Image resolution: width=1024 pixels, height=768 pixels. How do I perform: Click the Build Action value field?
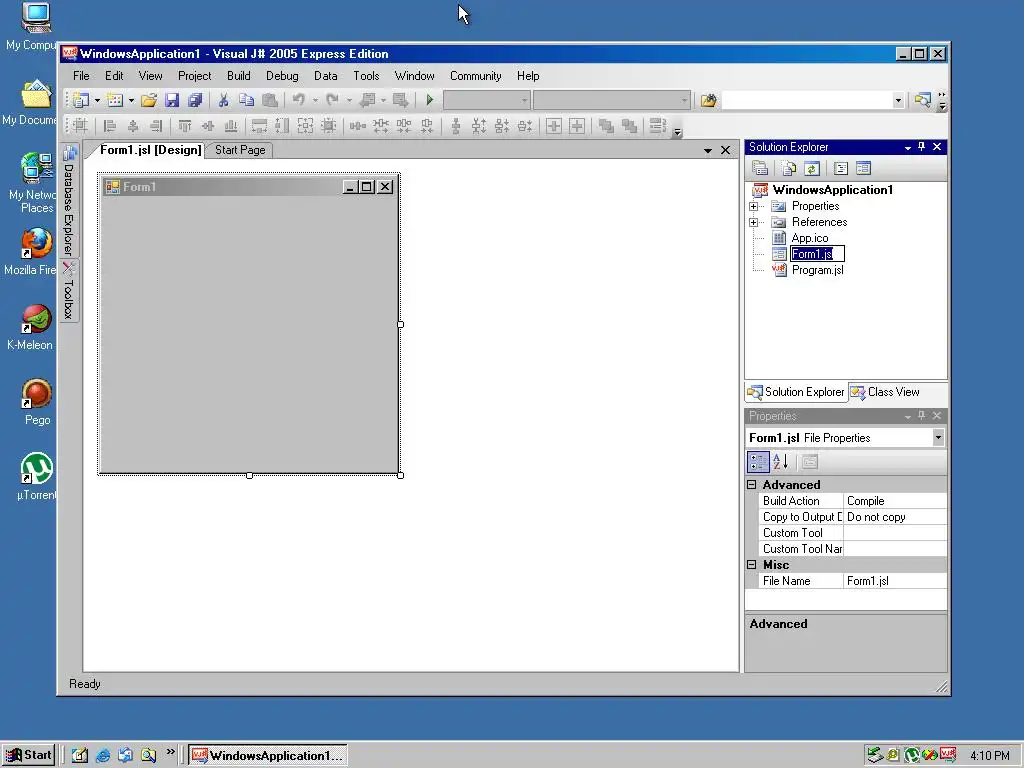pyautogui.click(x=895, y=501)
